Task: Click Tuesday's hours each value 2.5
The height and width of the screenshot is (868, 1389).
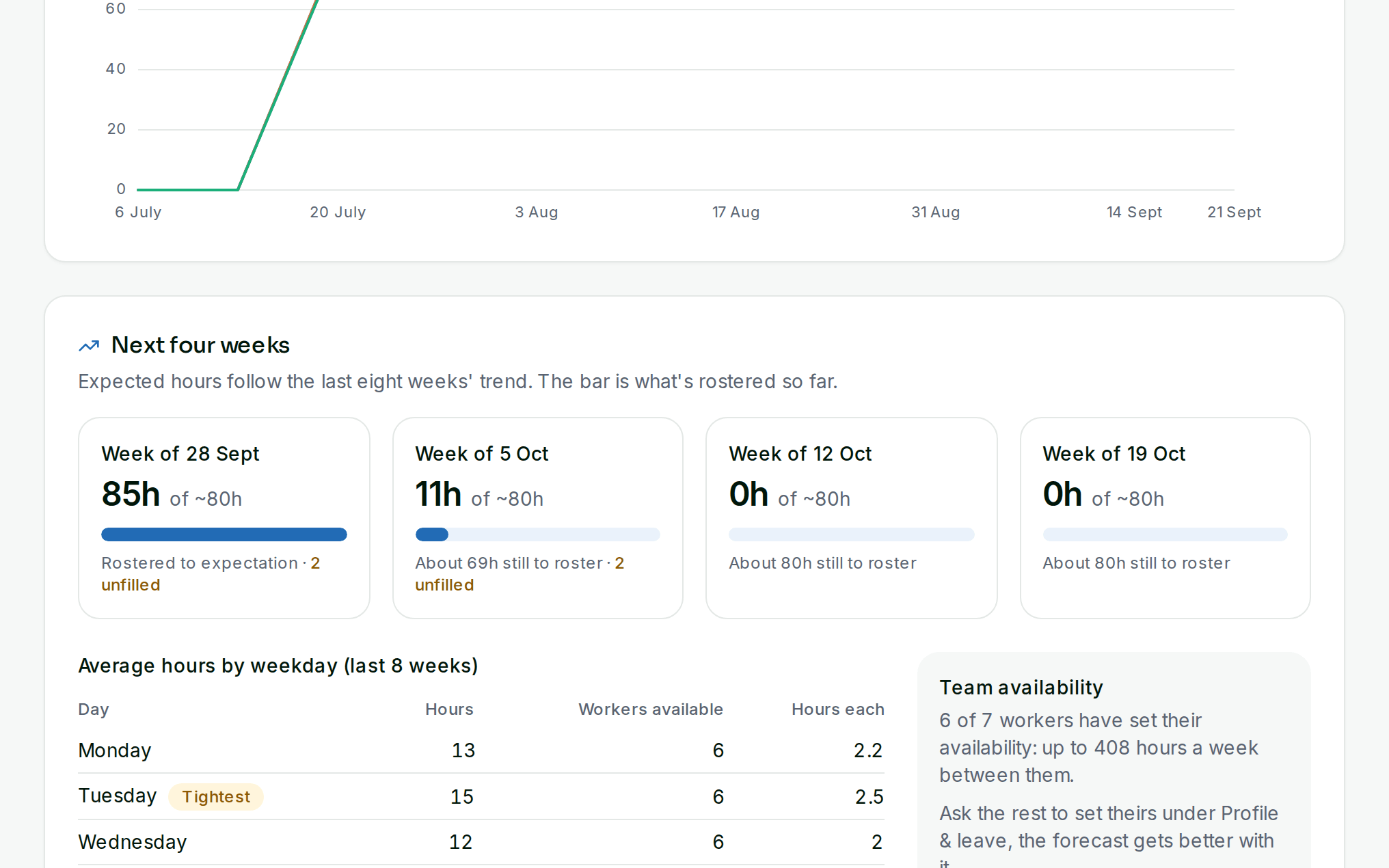Action: click(x=869, y=797)
